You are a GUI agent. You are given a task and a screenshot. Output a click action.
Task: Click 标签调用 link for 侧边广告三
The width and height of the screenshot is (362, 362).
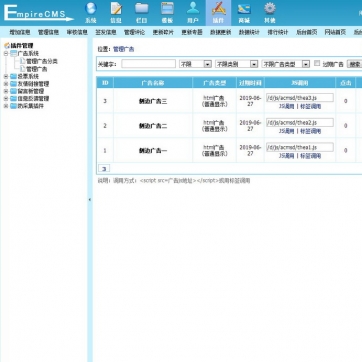click(x=310, y=106)
